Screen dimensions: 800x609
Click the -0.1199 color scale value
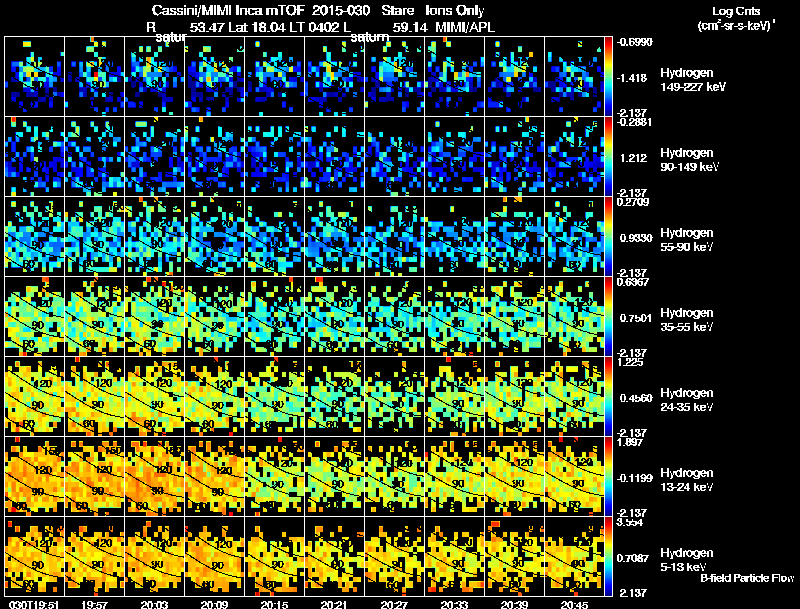[635, 478]
